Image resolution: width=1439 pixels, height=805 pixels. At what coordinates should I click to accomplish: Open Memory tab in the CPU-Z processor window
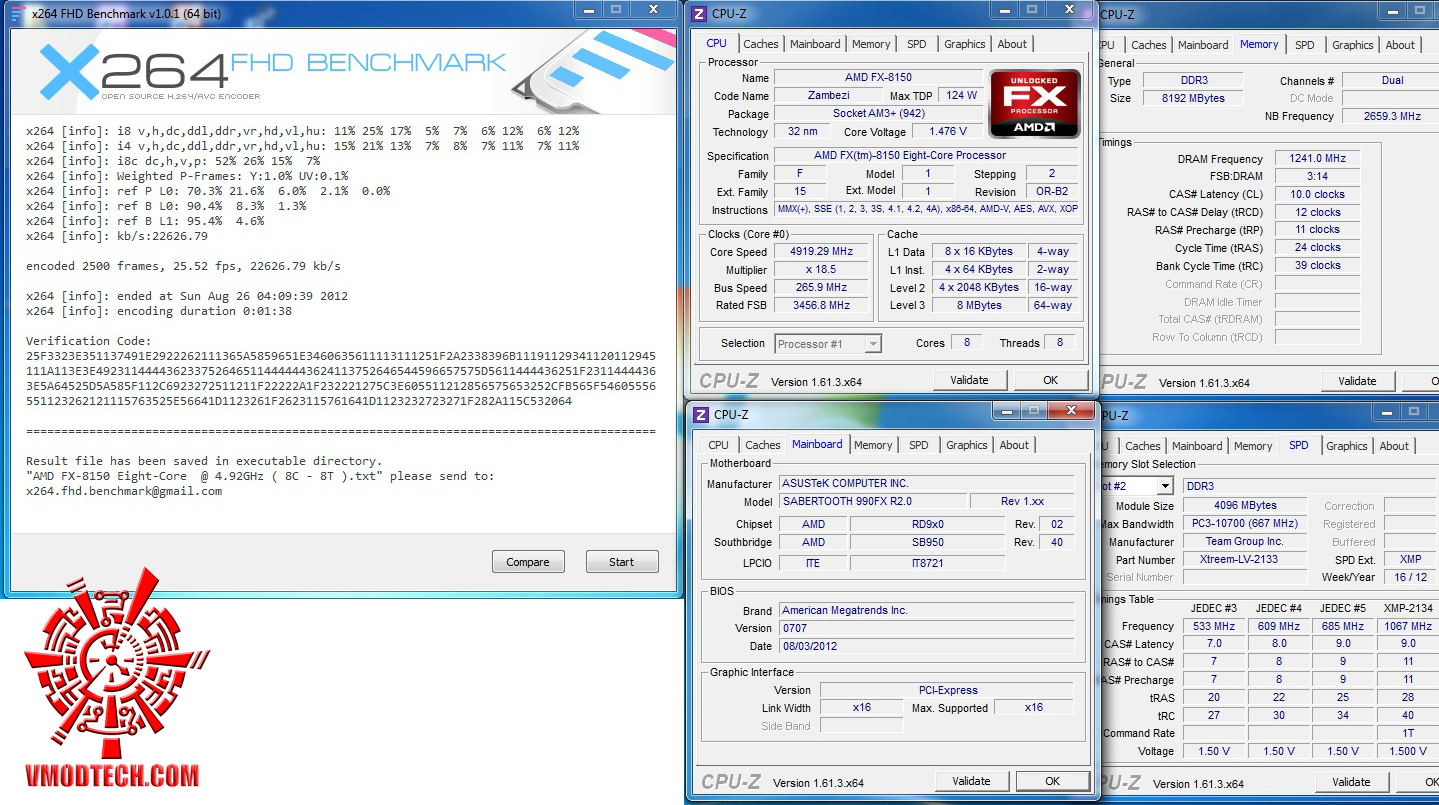click(871, 44)
